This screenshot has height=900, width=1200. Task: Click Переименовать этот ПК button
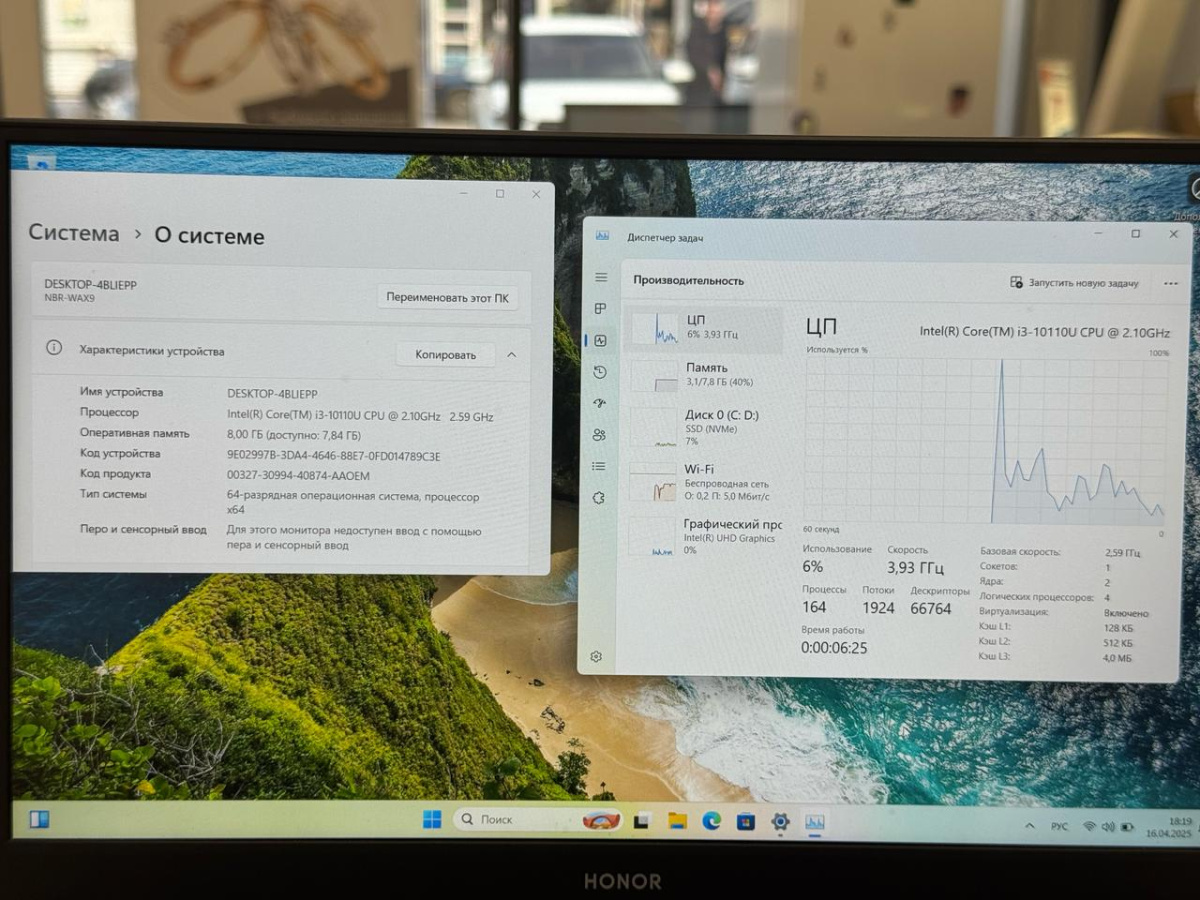[x=447, y=297]
